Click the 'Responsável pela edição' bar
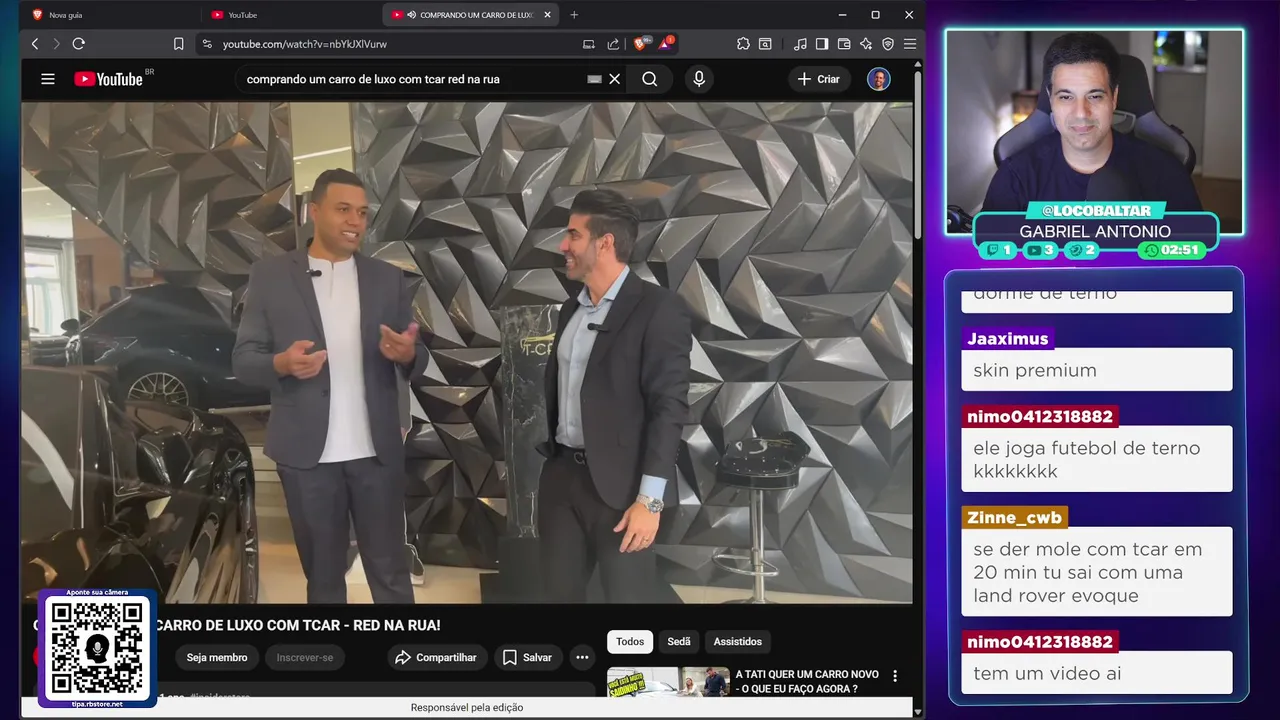The width and height of the screenshot is (1280, 720). [467, 707]
